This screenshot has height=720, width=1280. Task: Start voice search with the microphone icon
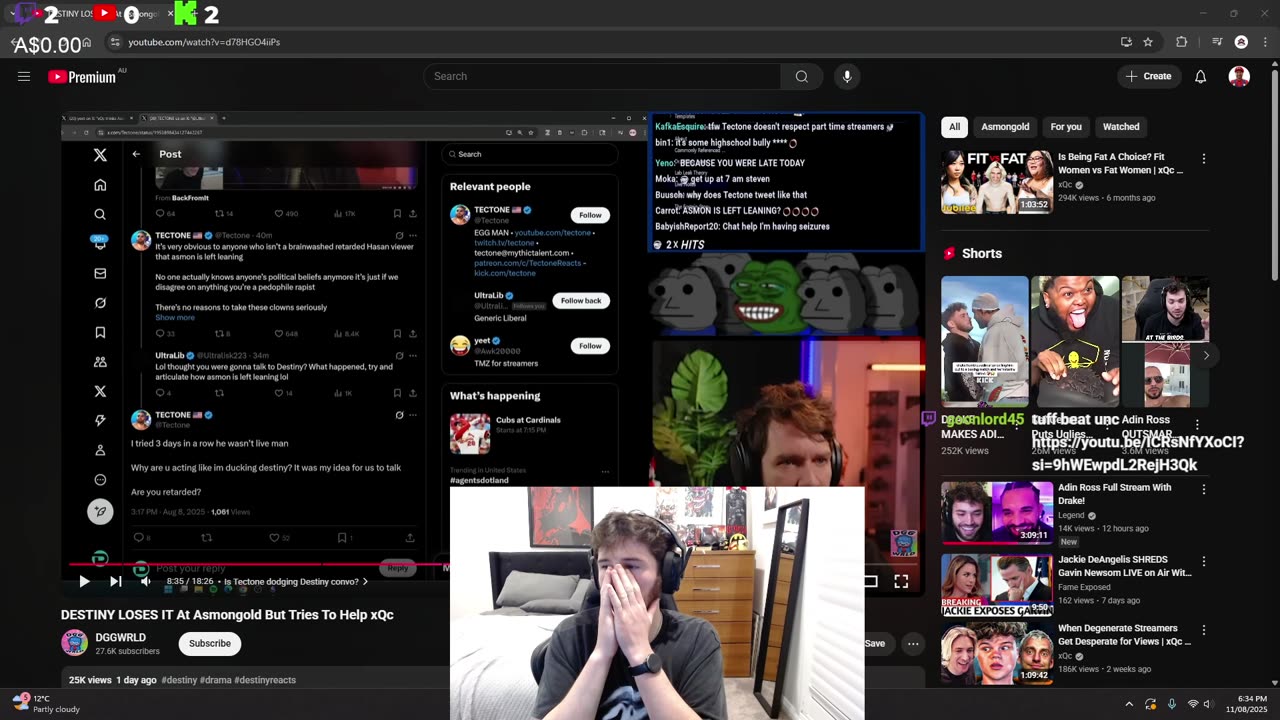(x=847, y=76)
